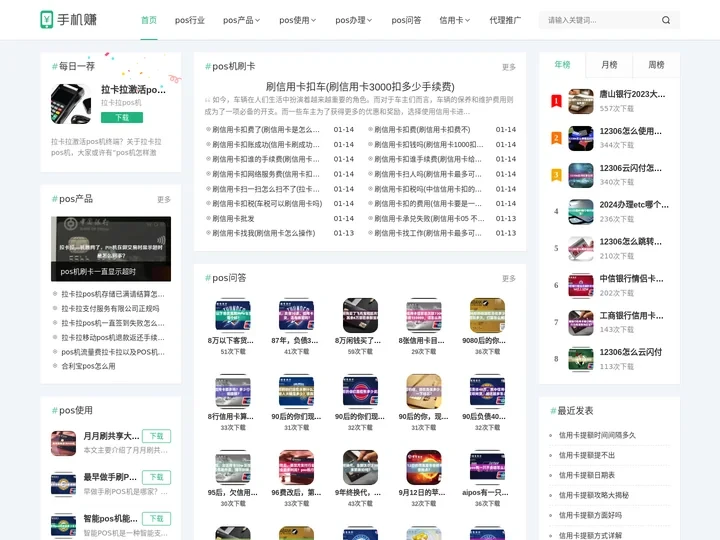The height and width of the screenshot is (540, 720).
Task: Open recent post 信用卡提额方面好吗
Action: click(590, 515)
